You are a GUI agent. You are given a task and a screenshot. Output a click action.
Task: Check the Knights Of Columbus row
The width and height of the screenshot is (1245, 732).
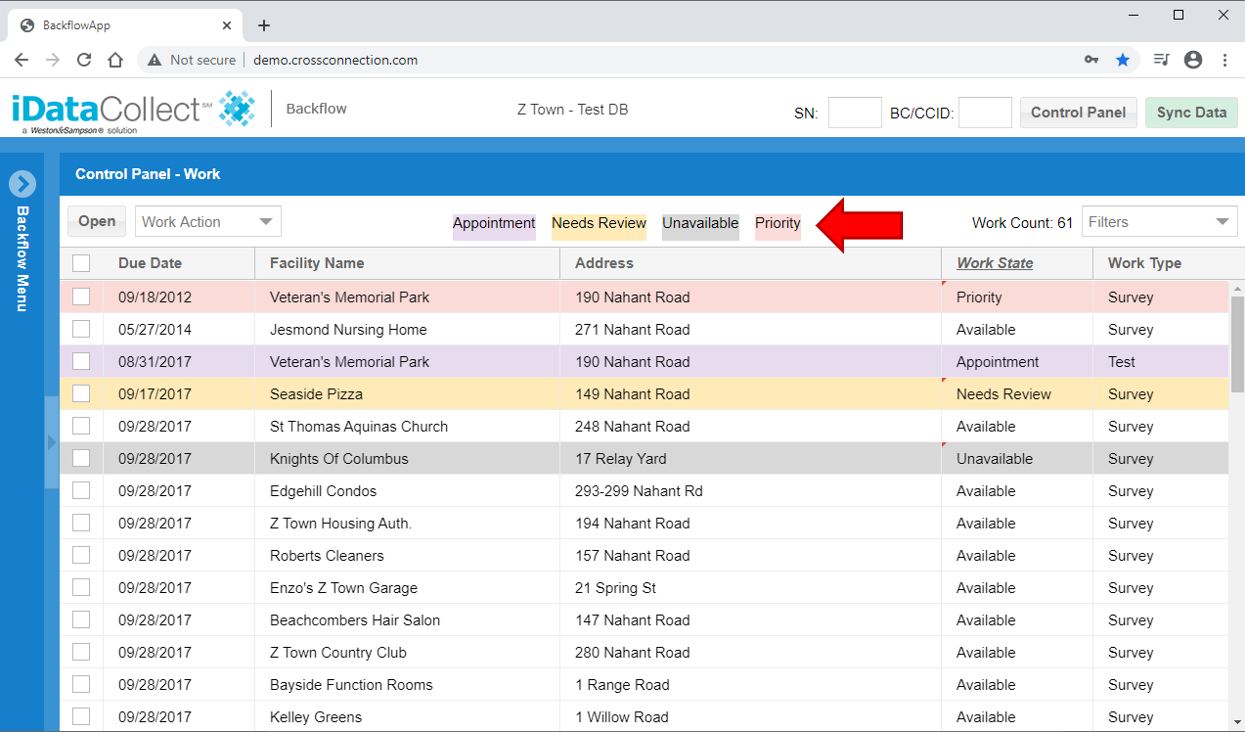81,458
